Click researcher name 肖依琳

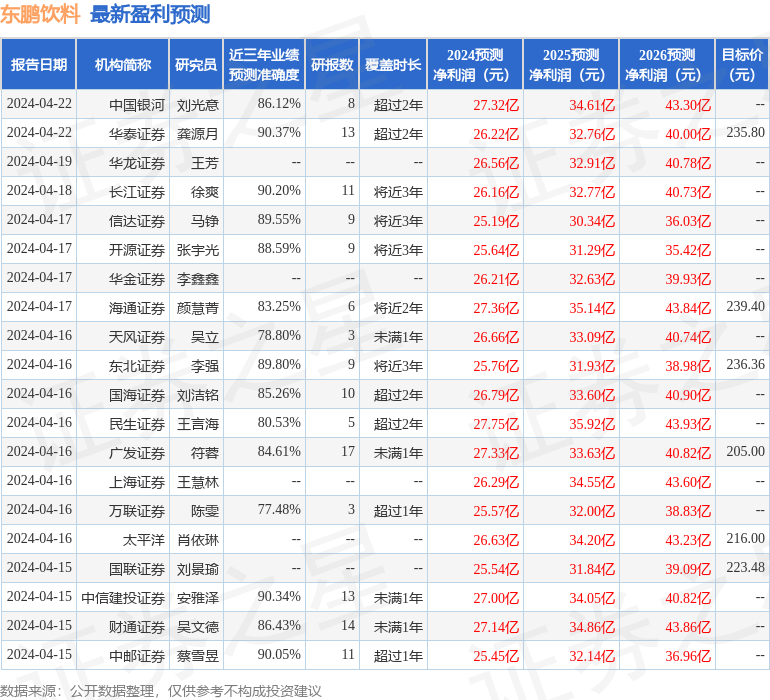tap(197, 540)
